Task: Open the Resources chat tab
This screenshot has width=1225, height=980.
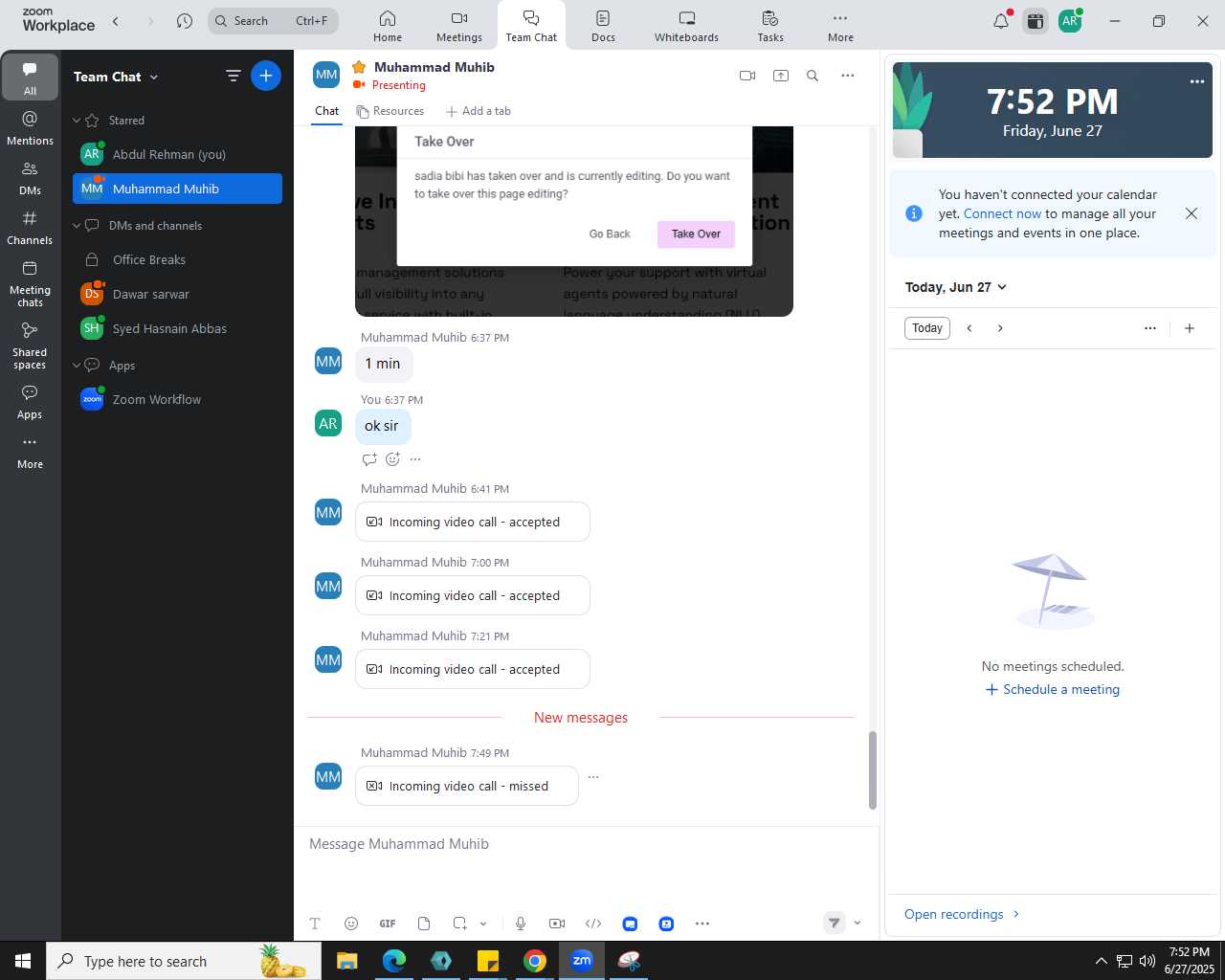Action: tap(390, 111)
